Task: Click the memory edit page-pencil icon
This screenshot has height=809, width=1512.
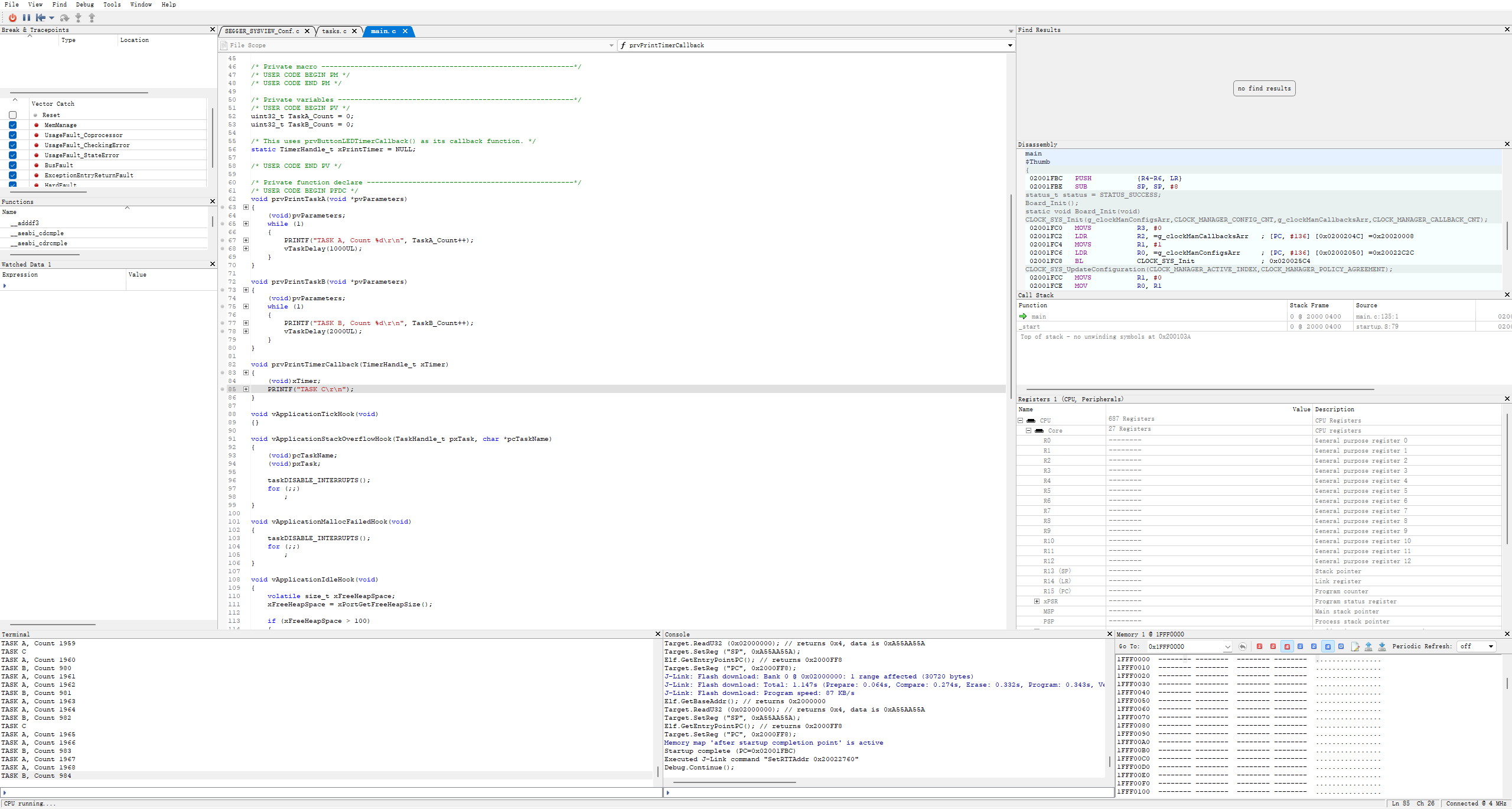Action: tap(1355, 646)
